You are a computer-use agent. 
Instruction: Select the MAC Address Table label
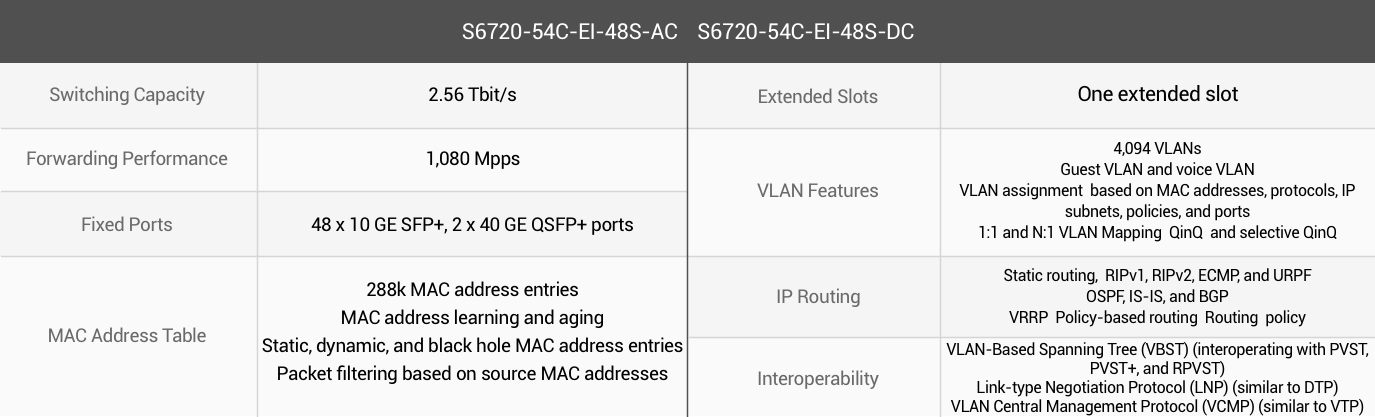tap(127, 335)
